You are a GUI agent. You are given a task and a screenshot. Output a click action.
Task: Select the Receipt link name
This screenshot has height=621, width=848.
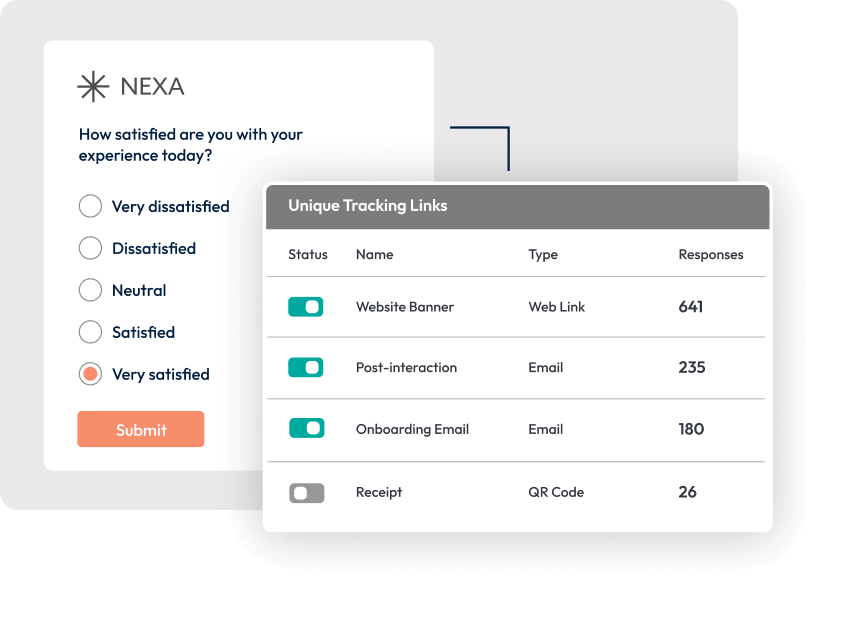(379, 492)
